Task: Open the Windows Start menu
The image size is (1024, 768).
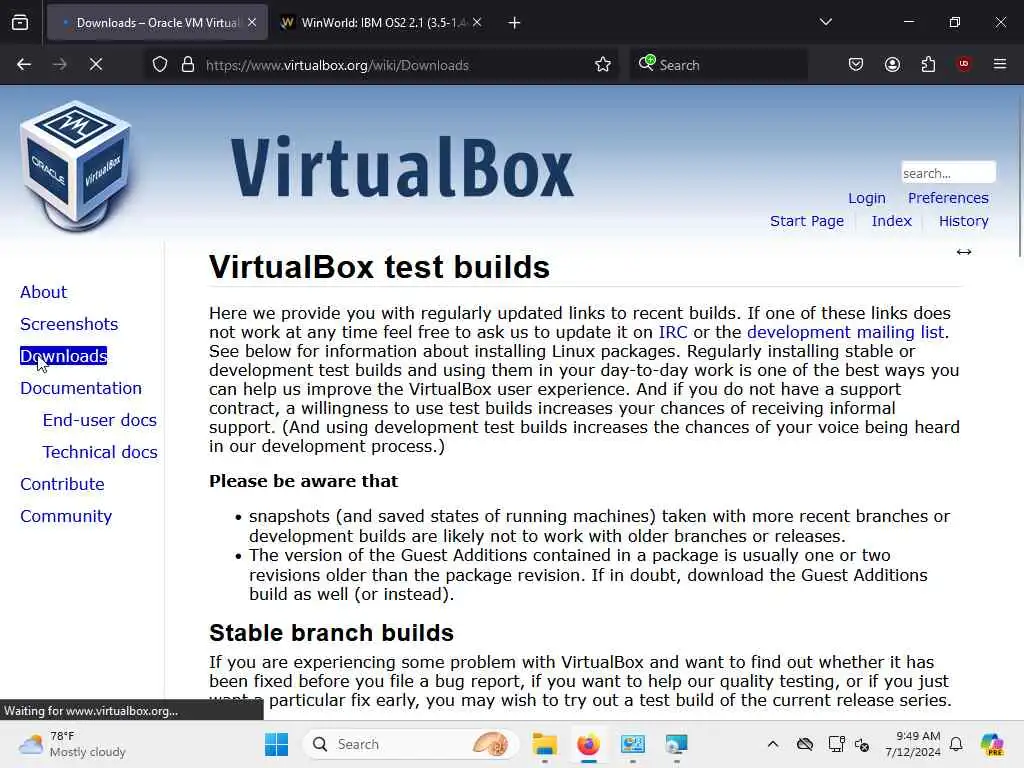Action: 276,744
